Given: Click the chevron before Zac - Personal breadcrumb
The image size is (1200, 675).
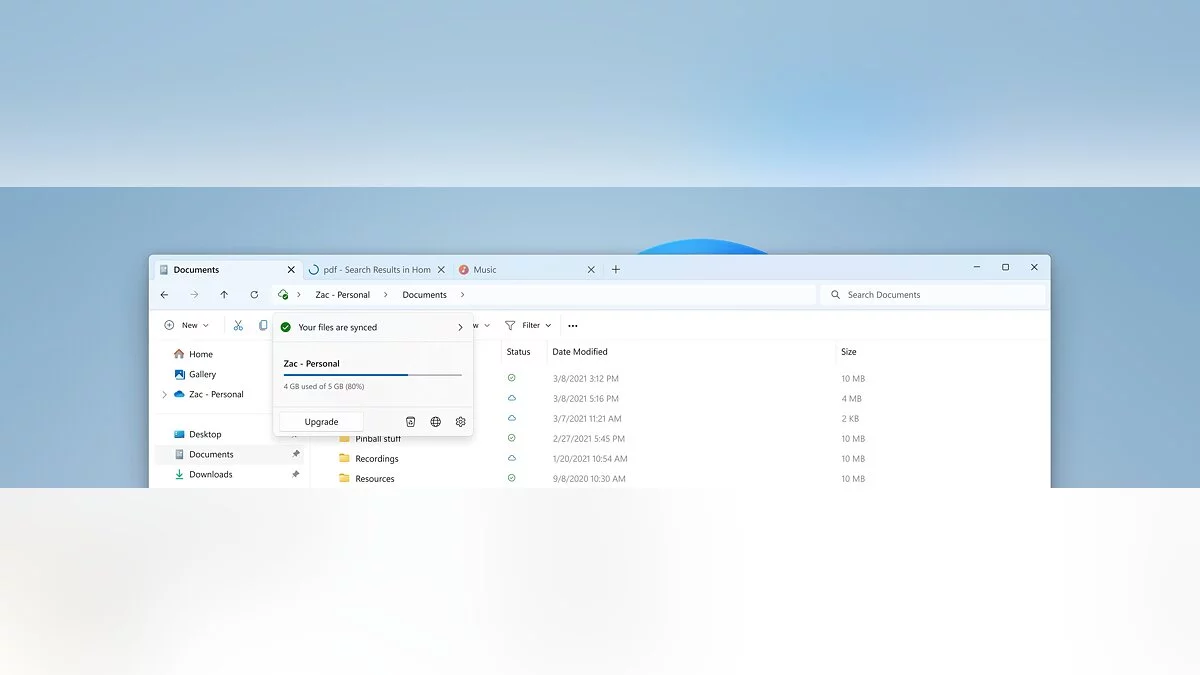Looking at the screenshot, I should tap(299, 295).
